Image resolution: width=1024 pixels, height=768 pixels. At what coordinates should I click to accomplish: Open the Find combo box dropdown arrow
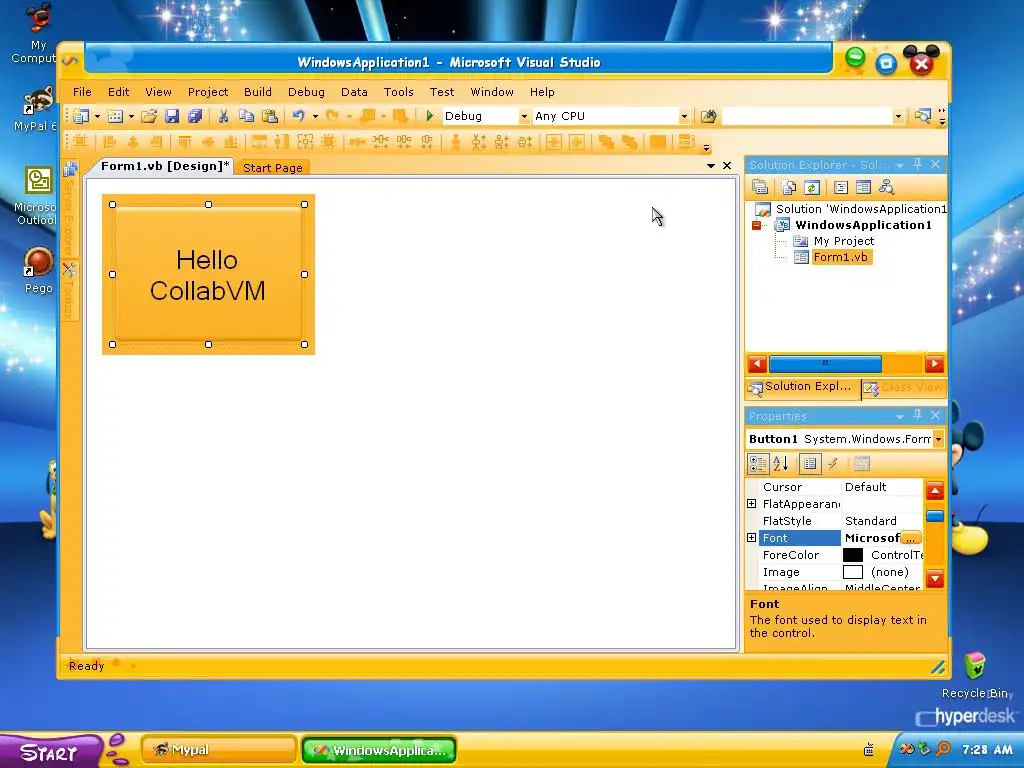coord(898,116)
